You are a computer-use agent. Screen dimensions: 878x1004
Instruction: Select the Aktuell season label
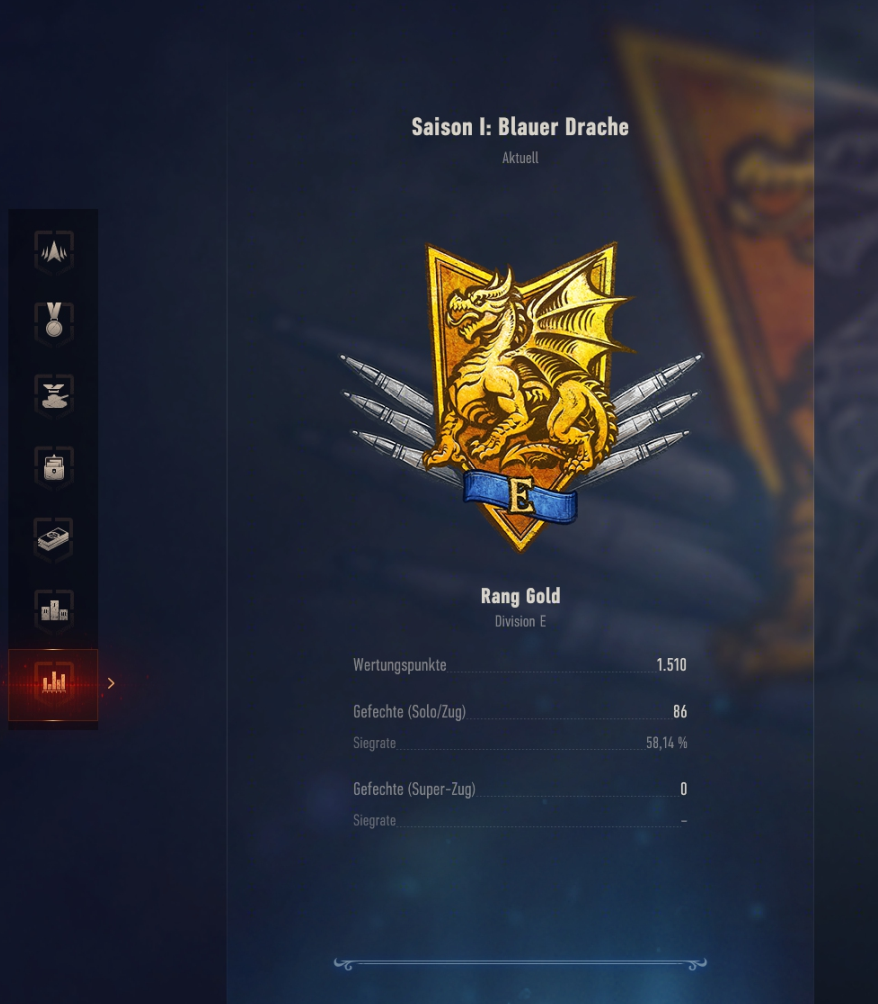520,158
